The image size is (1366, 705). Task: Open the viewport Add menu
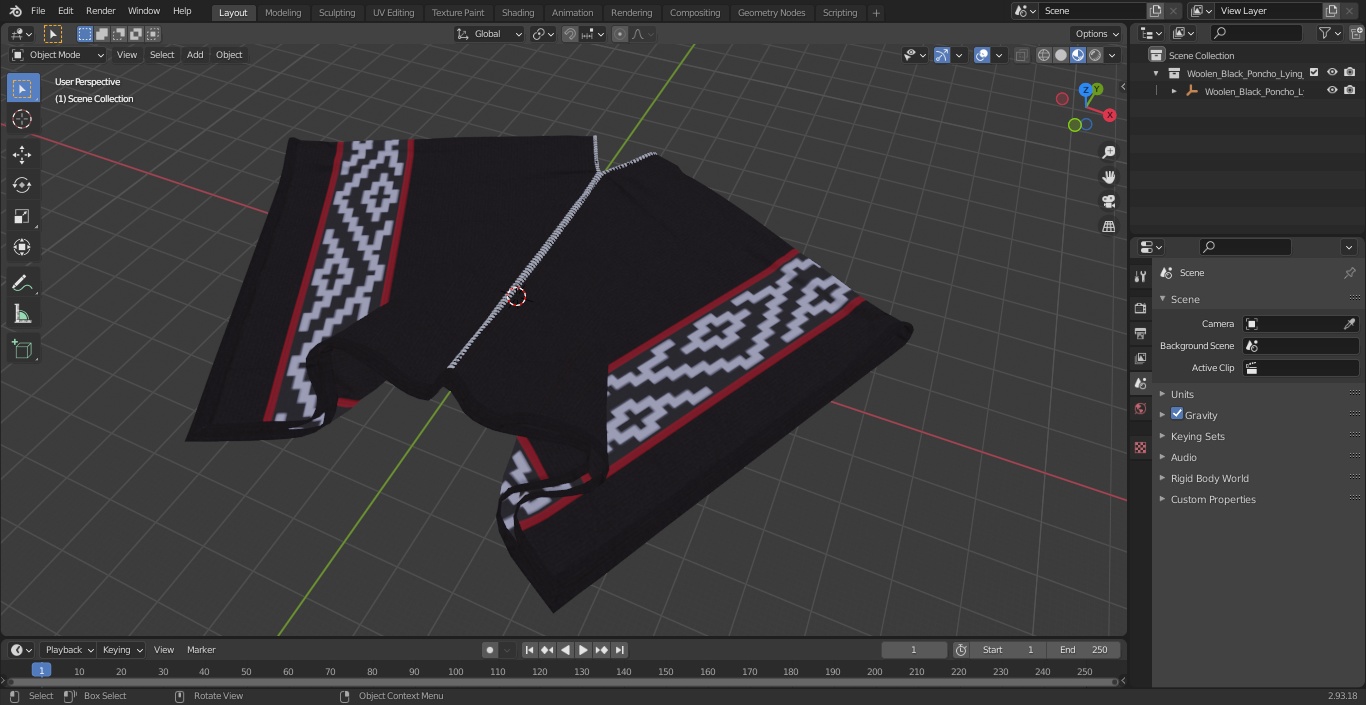tap(195, 55)
